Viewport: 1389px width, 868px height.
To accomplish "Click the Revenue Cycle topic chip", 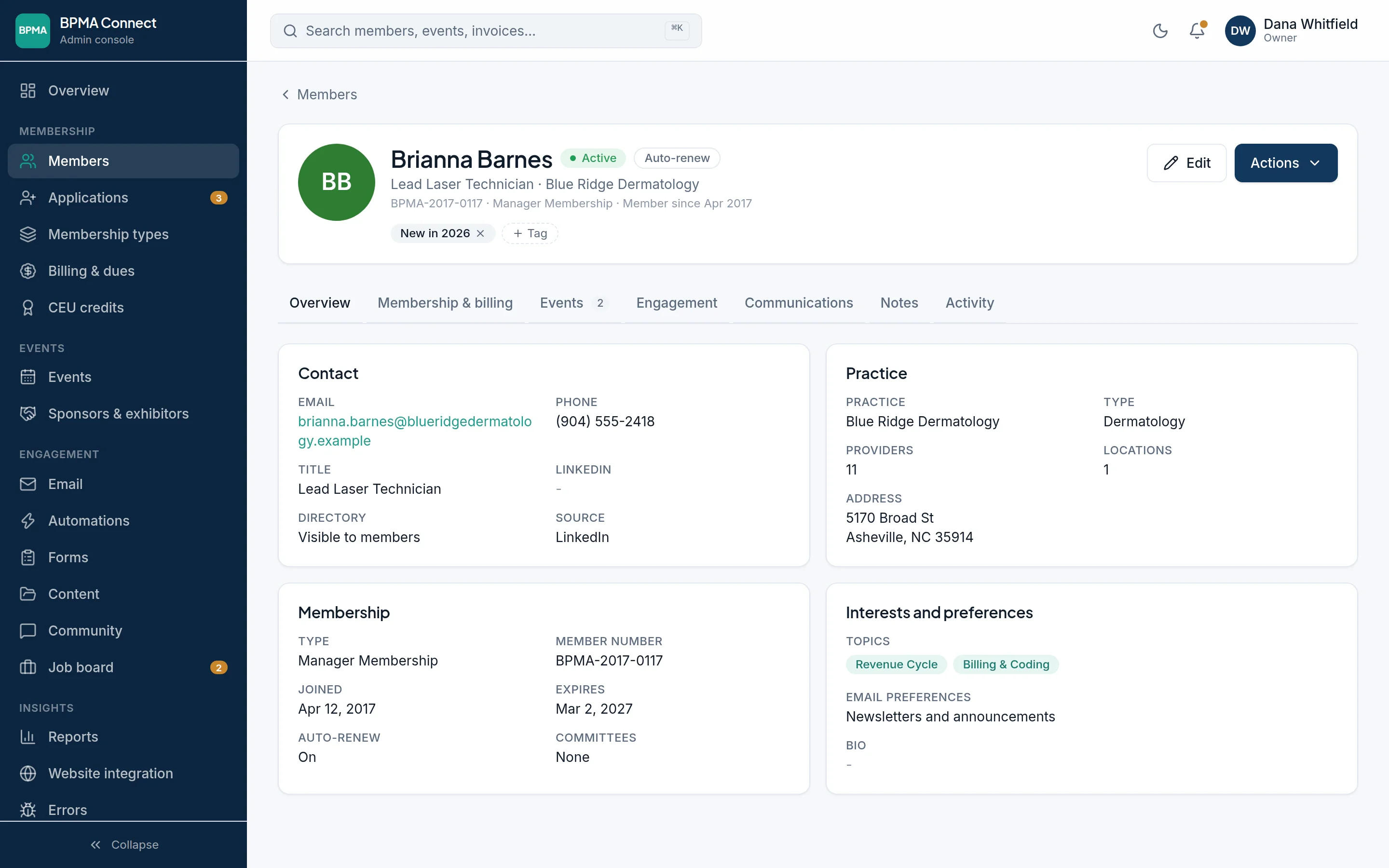I will (896, 665).
